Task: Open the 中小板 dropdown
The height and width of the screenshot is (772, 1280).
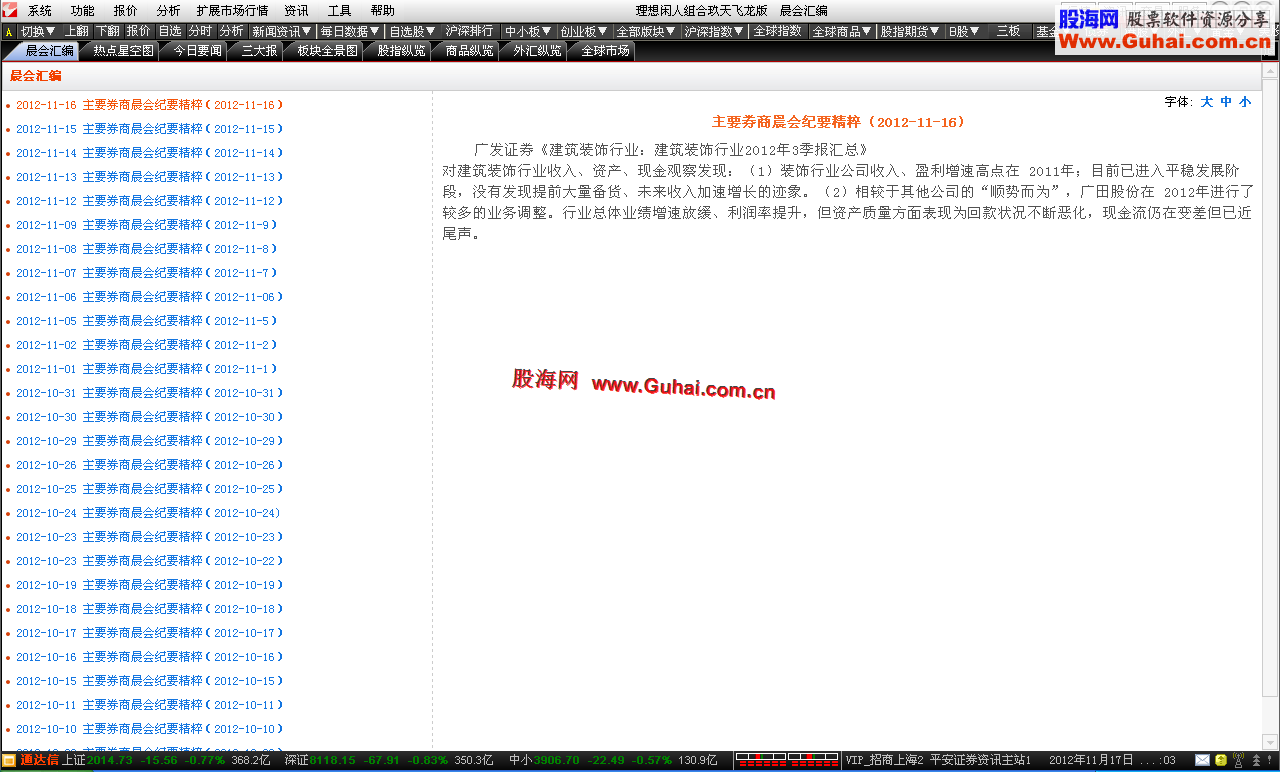Action: click(x=528, y=31)
